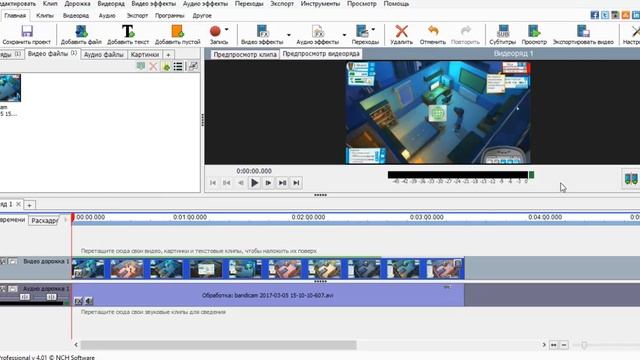The image size is (640, 360).
Task: Switch to the Клипы ribbon tab
Action: click(44, 16)
